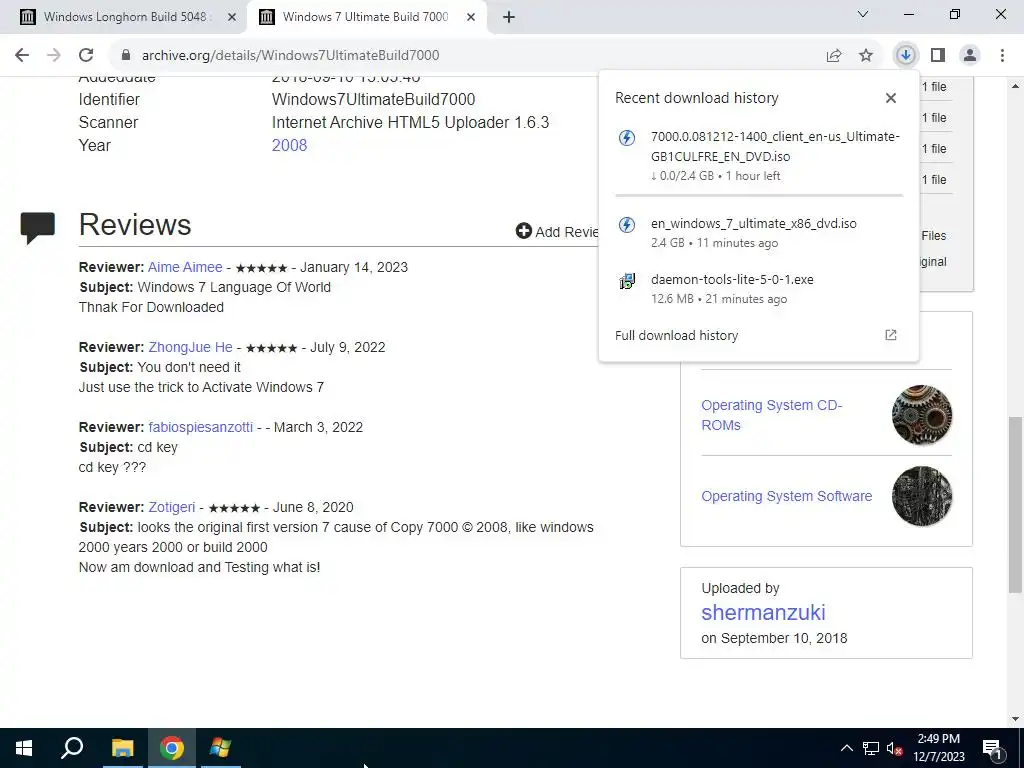Viewport: 1024px width, 768px height.
Task: Open en_windows_7_ultimate_x86_dvd.iso download entry
Action: (759, 232)
